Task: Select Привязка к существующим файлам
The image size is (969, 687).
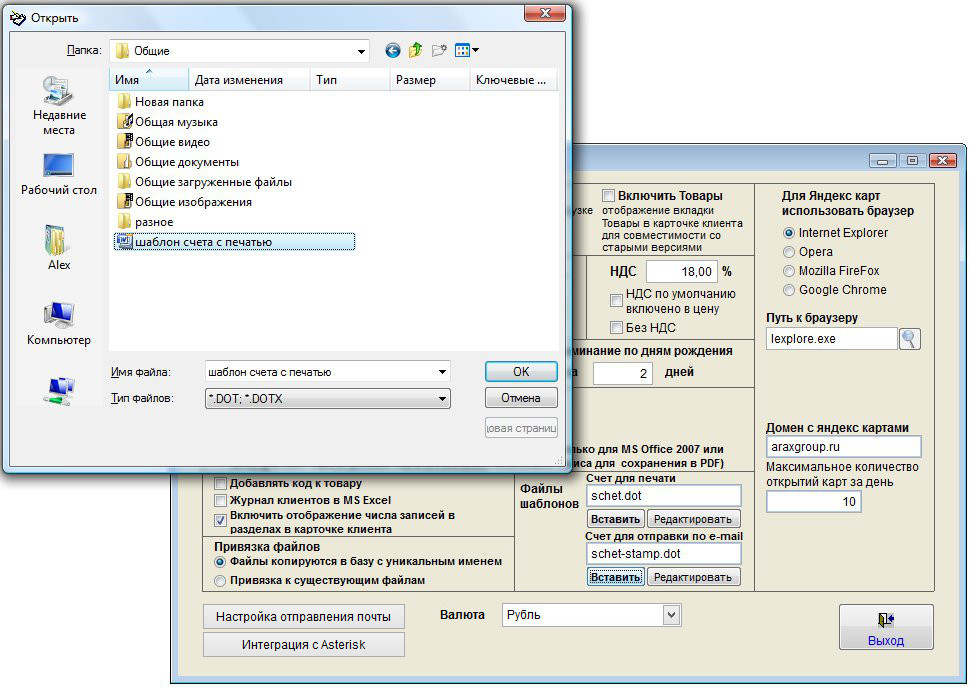Action: point(219,581)
